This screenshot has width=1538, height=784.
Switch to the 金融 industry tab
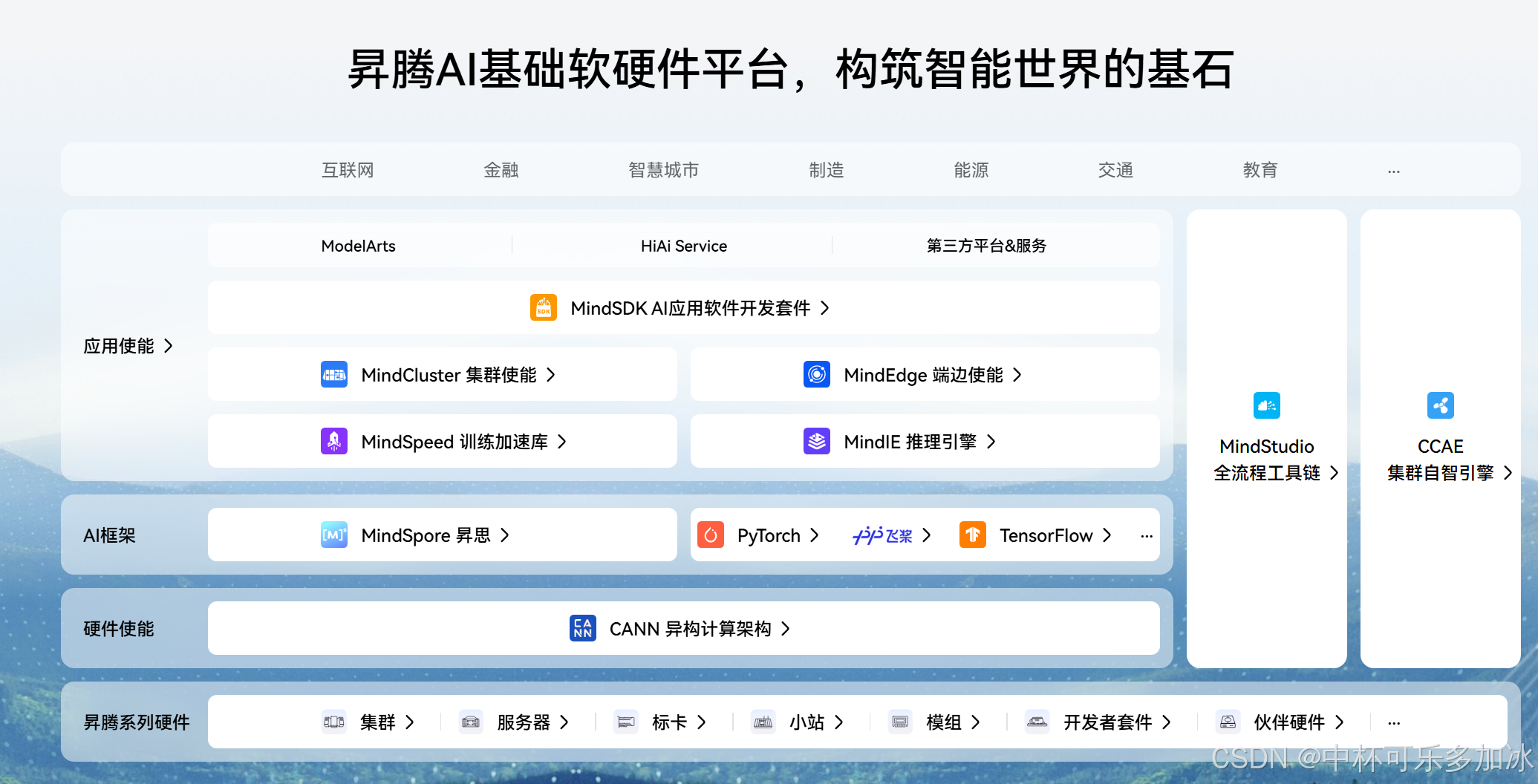(x=501, y=169)
